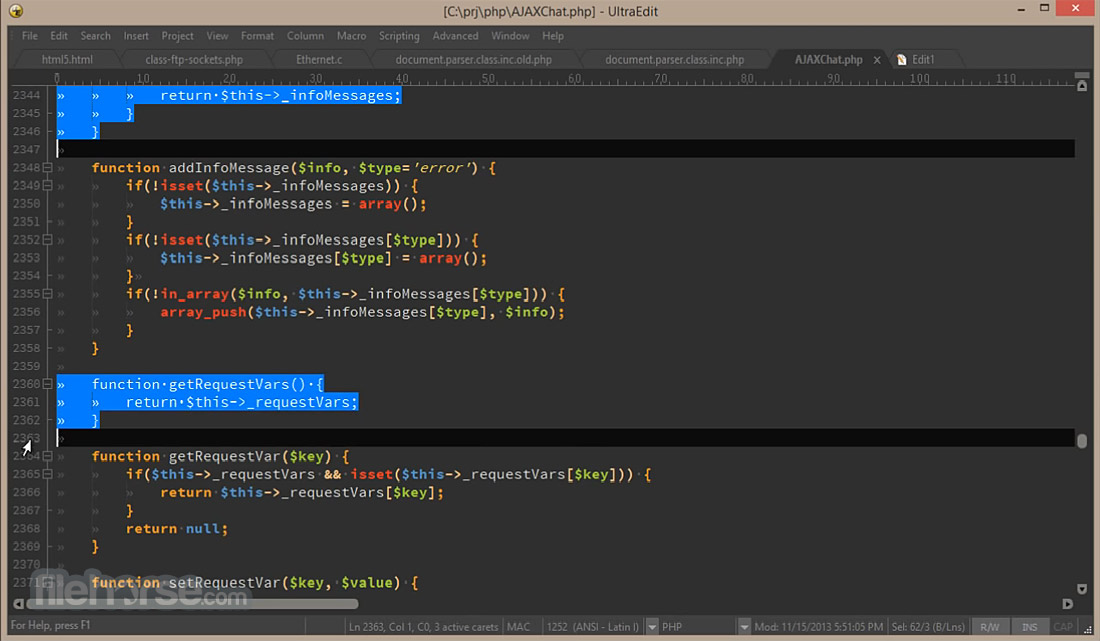
Task: Click the MAC line terminator status field
Action: coord(518,627)
